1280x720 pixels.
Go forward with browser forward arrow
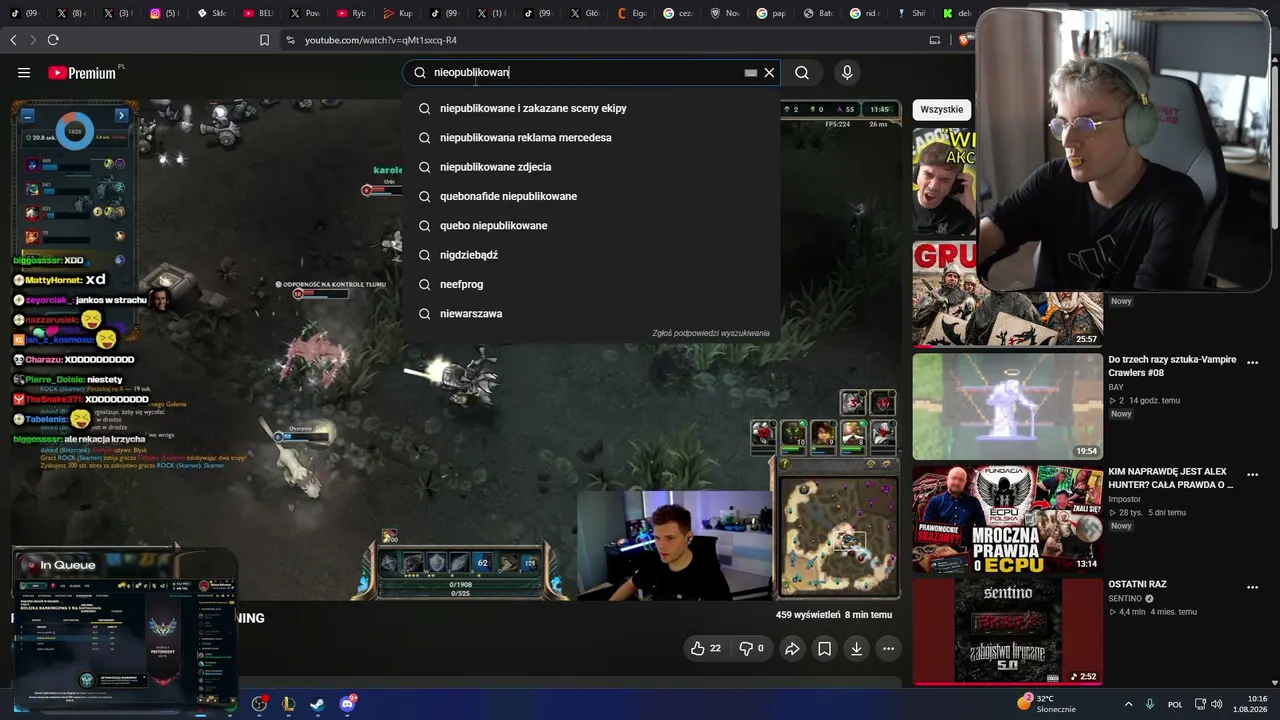(x=33, y=40)
